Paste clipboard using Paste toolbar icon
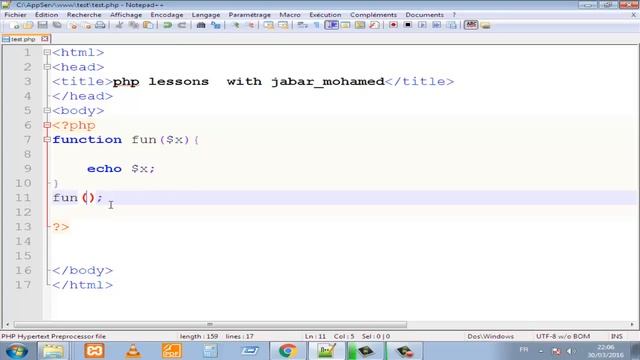The image size is (640, 360). click(x=148, y=25)
